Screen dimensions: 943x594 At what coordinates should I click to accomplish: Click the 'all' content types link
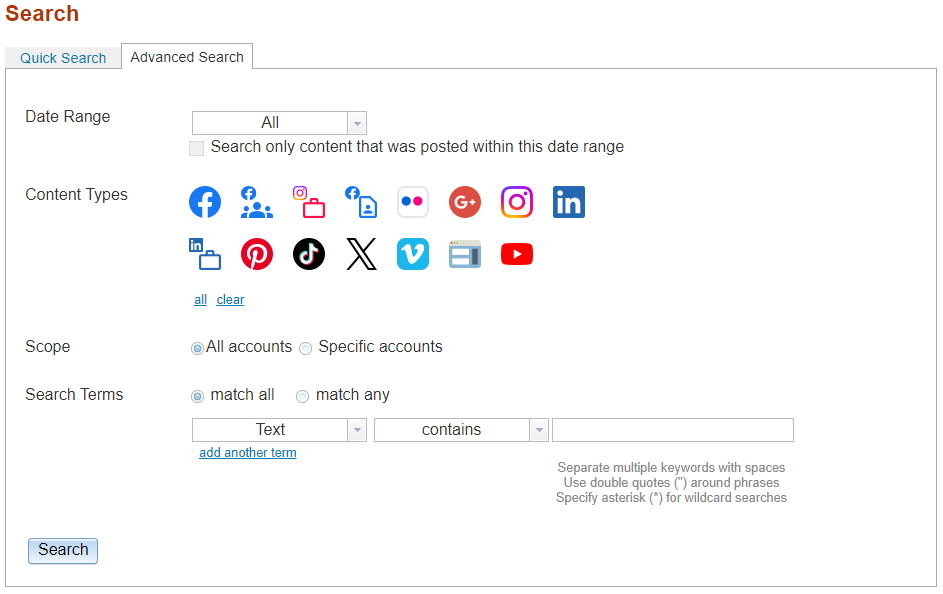[200, 299]
